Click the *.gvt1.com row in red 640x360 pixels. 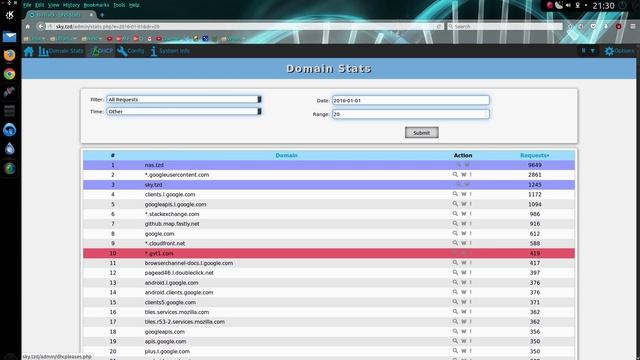(x=329, y=253)
